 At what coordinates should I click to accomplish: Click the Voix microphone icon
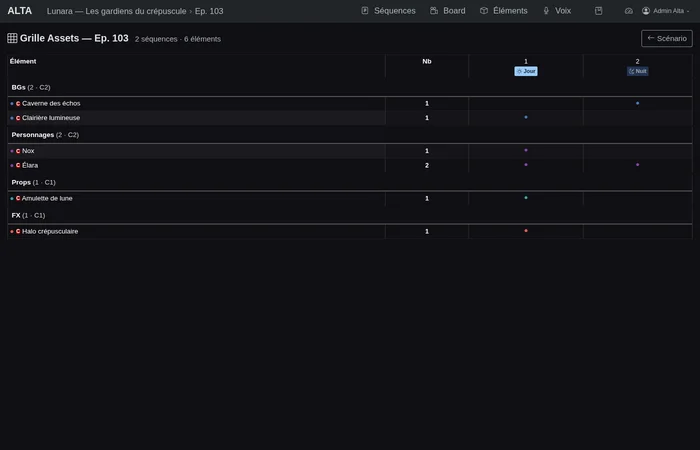click(546, 11)
